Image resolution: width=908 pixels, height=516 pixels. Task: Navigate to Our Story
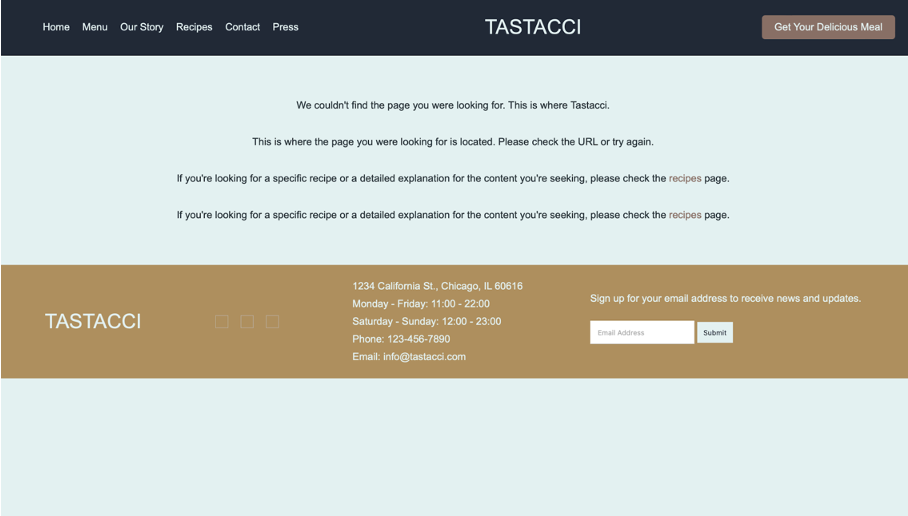(x=141, y=27)
